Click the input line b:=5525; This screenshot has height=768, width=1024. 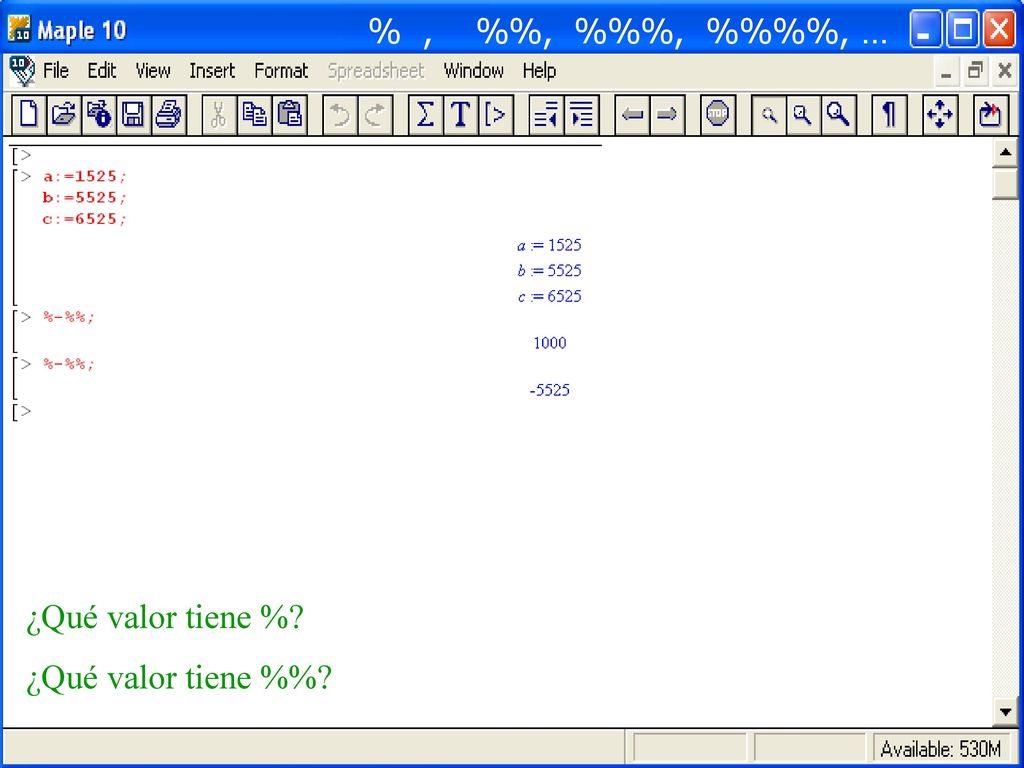84,198
